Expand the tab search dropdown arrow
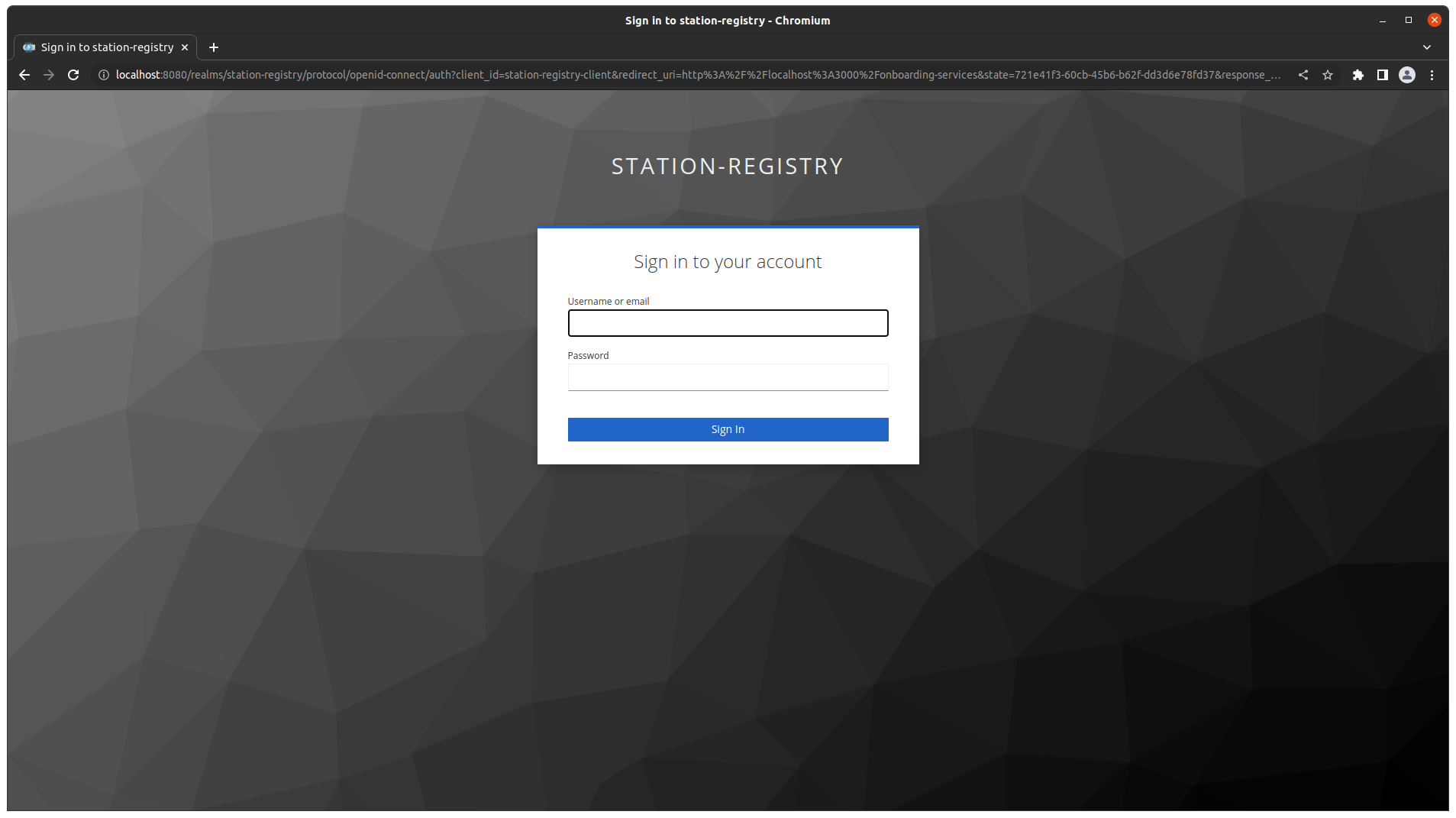 point(1427,47)
